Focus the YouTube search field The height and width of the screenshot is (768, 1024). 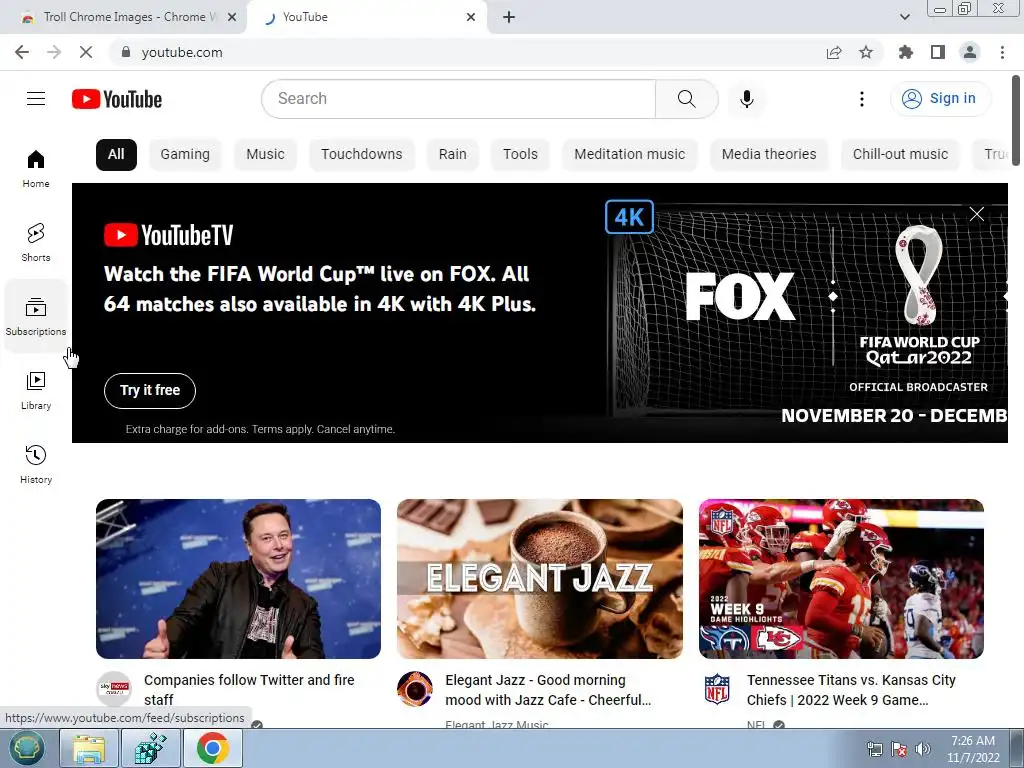click(x=458, y=99)
